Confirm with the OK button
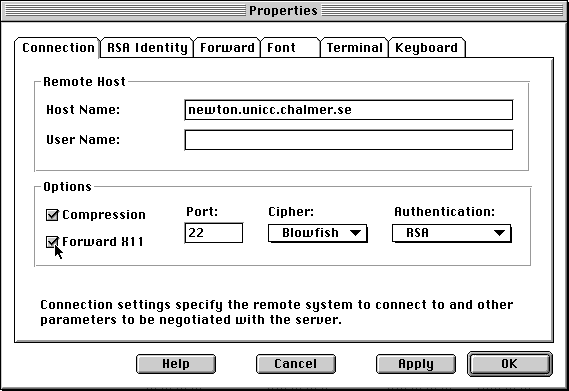Screen dimensions: 569x391 coord(510,364)
